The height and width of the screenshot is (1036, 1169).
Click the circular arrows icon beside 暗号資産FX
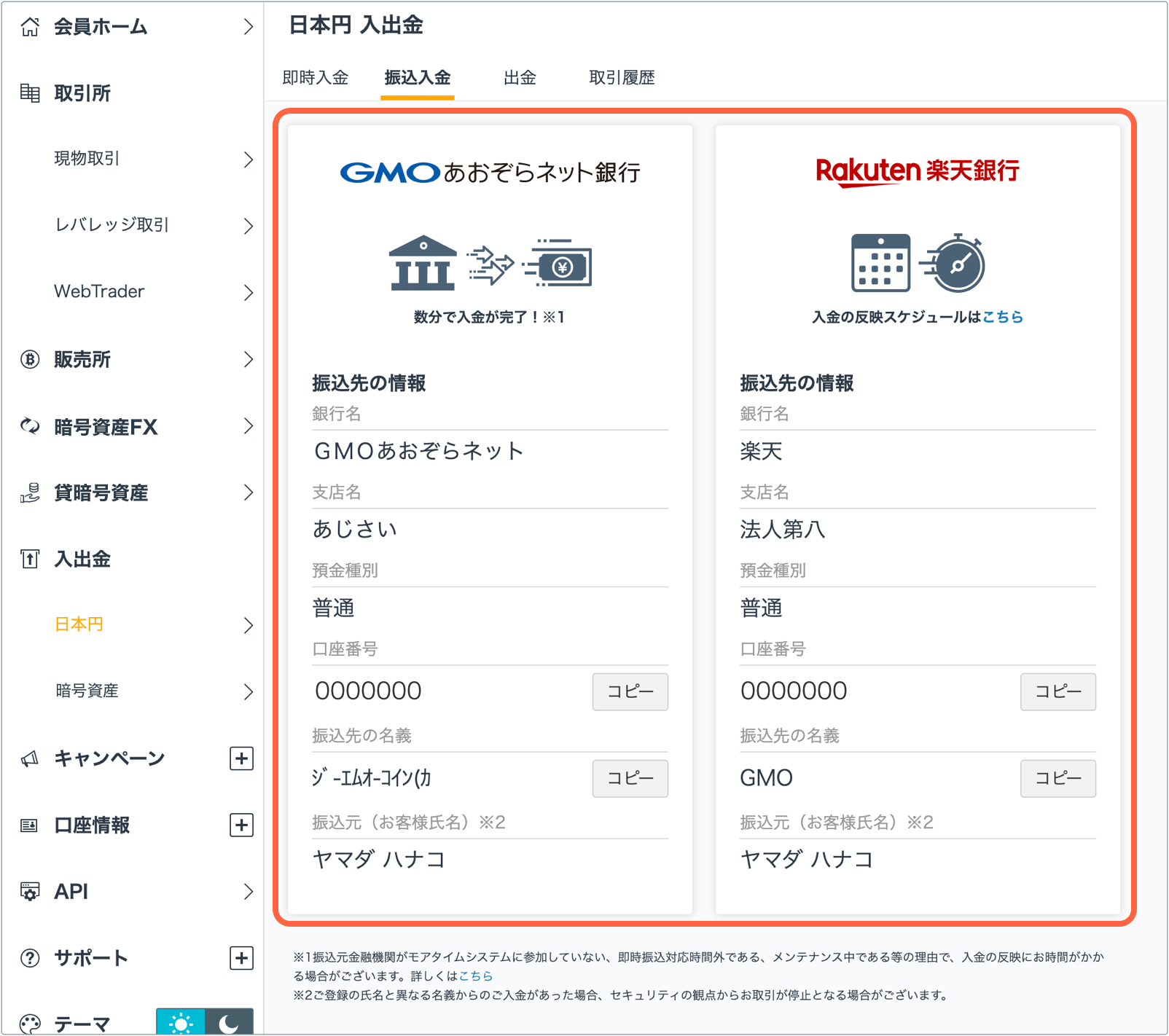coord(30,426)
